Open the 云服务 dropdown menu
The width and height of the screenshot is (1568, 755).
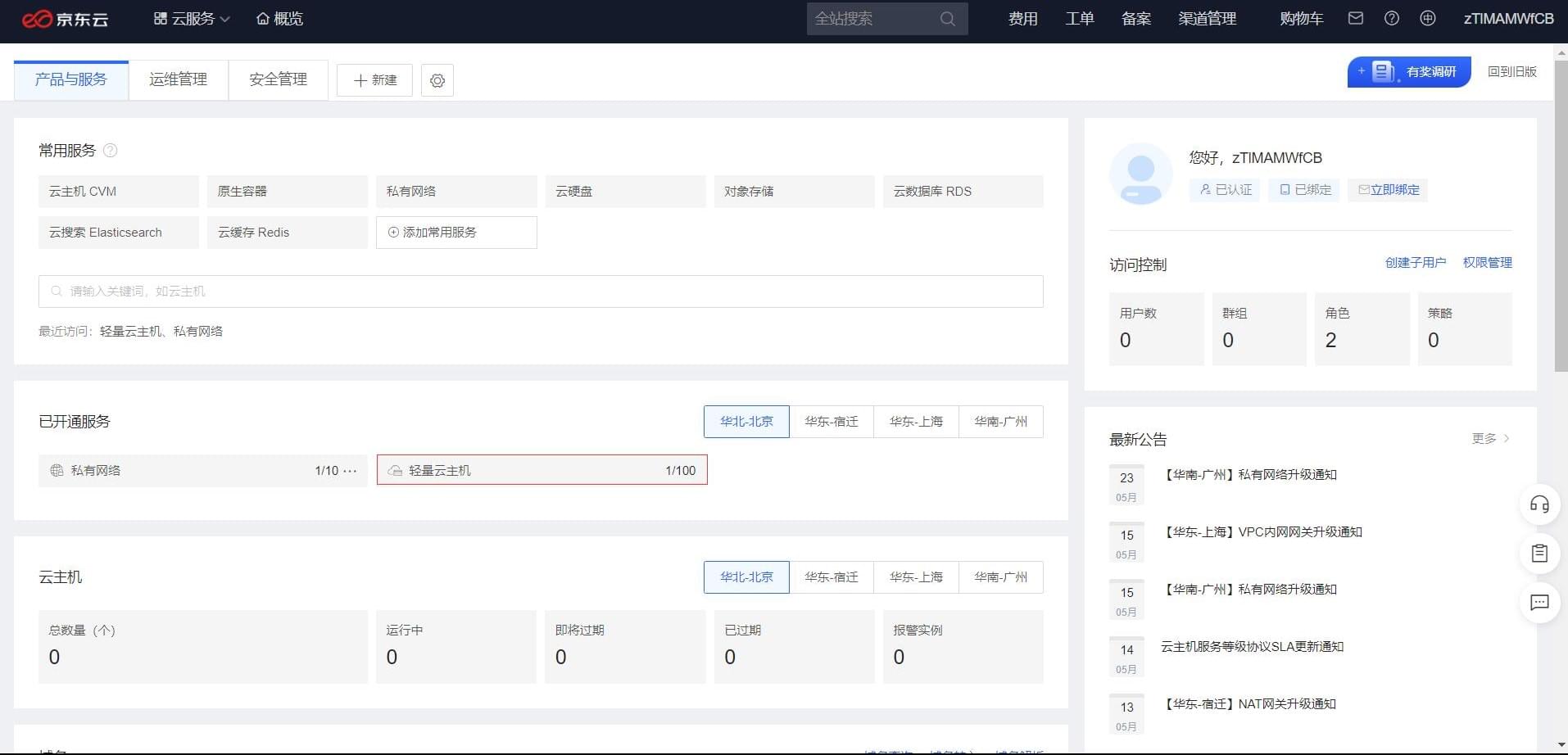click(192, 19)
